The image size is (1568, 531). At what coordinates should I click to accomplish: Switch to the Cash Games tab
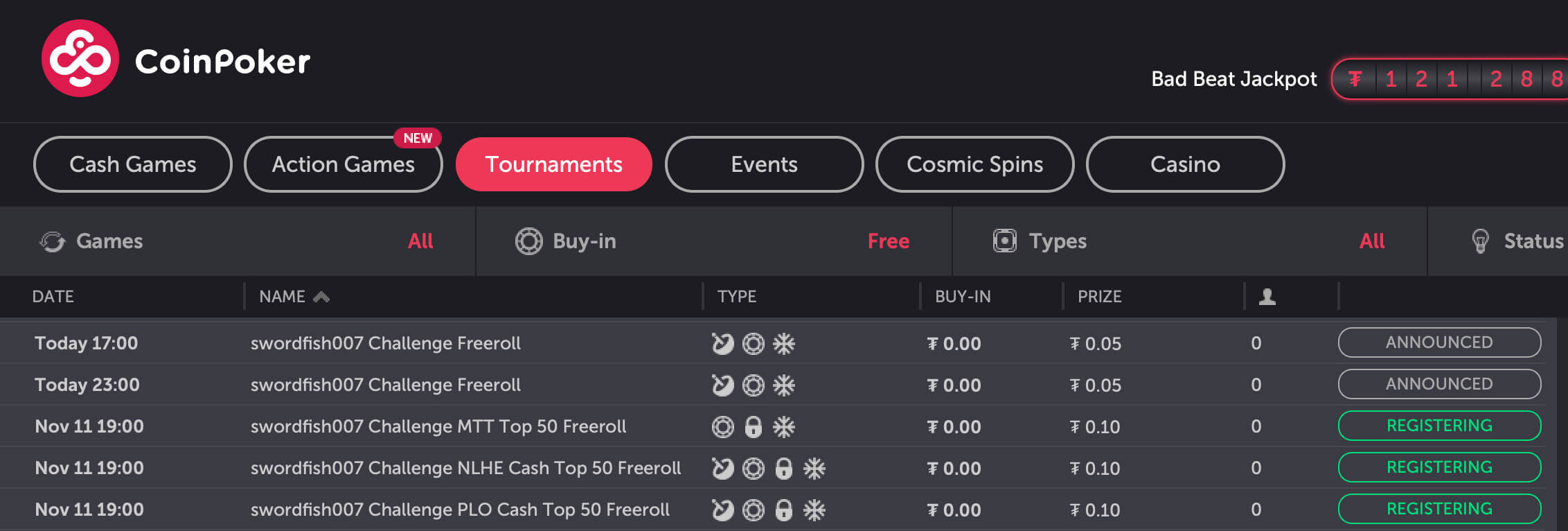[132, 164]
